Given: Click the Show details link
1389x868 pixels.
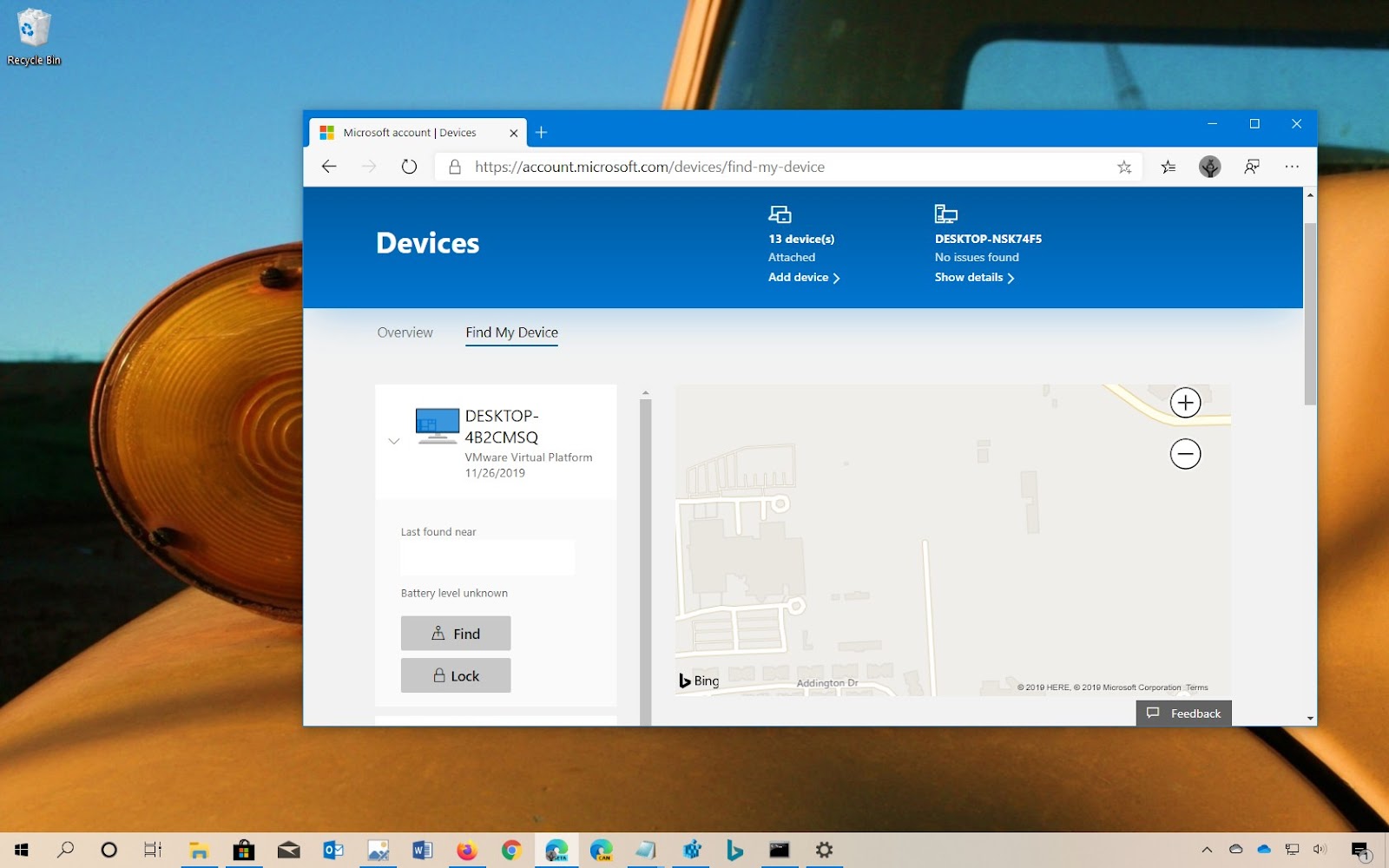Looking at the screenshot, I should click(974, 278).
